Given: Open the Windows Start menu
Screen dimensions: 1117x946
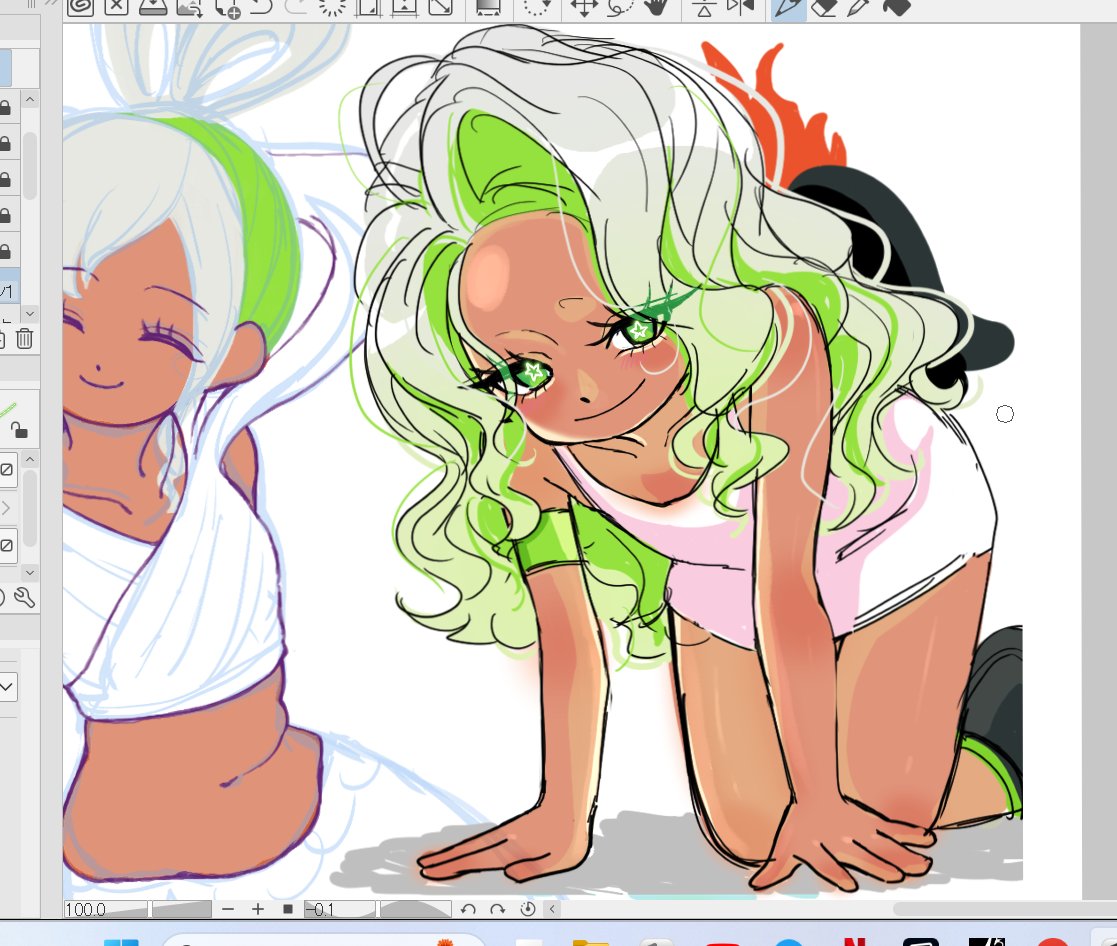Looking at the screenshot, I should coord(121,942).
